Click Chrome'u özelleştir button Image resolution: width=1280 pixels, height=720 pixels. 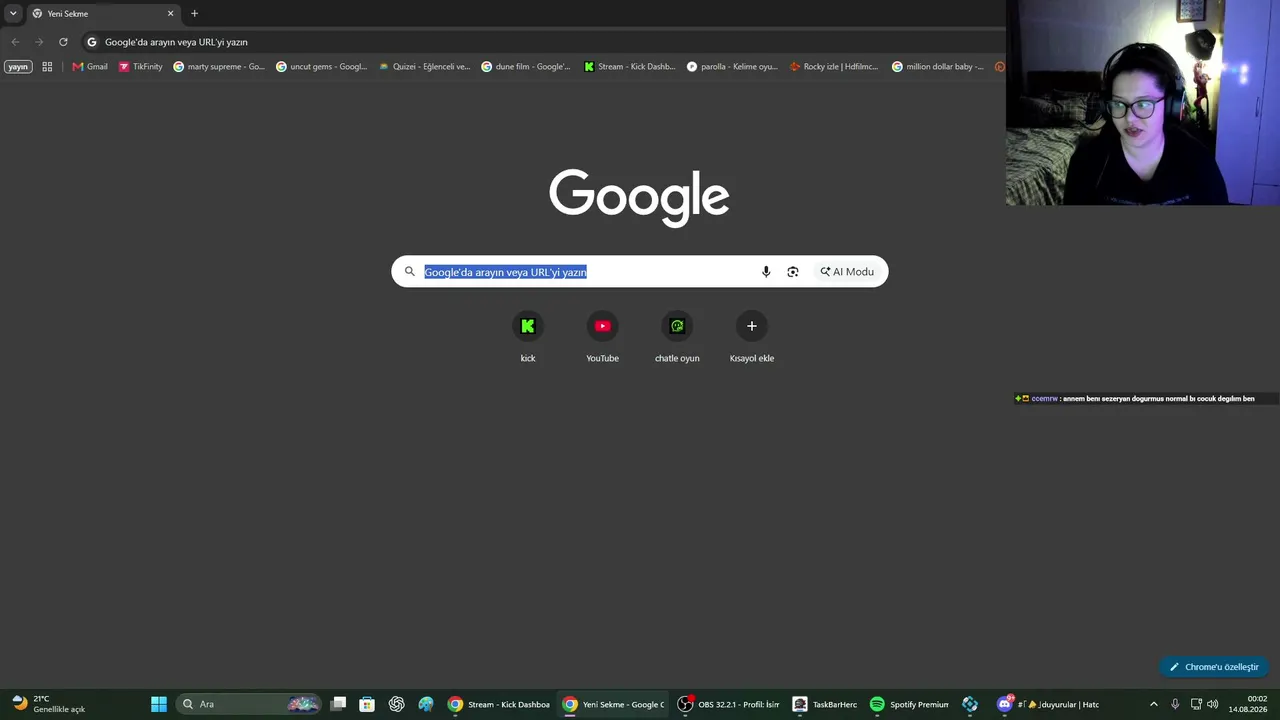1214,667
